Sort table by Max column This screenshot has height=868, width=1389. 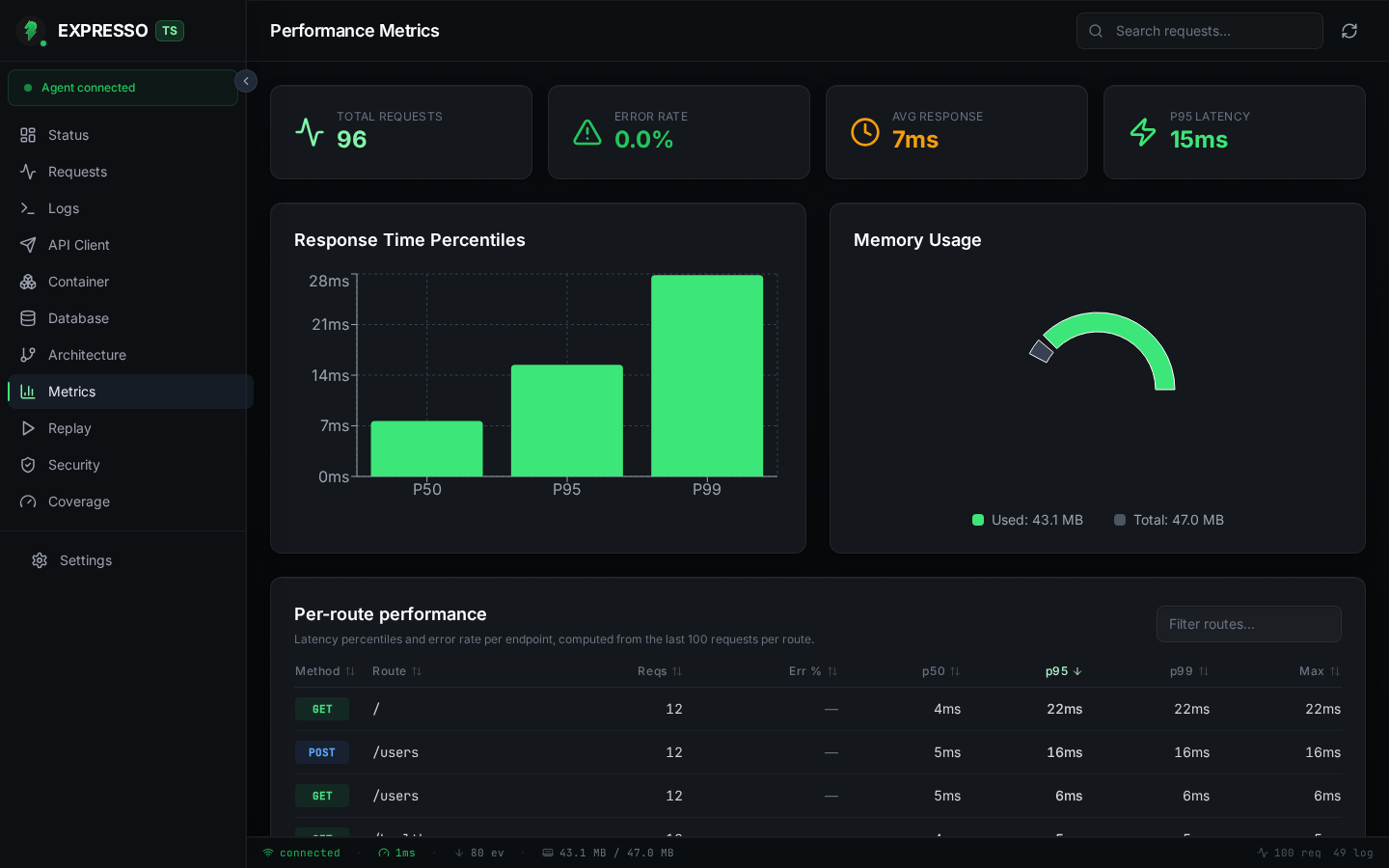1320,671
